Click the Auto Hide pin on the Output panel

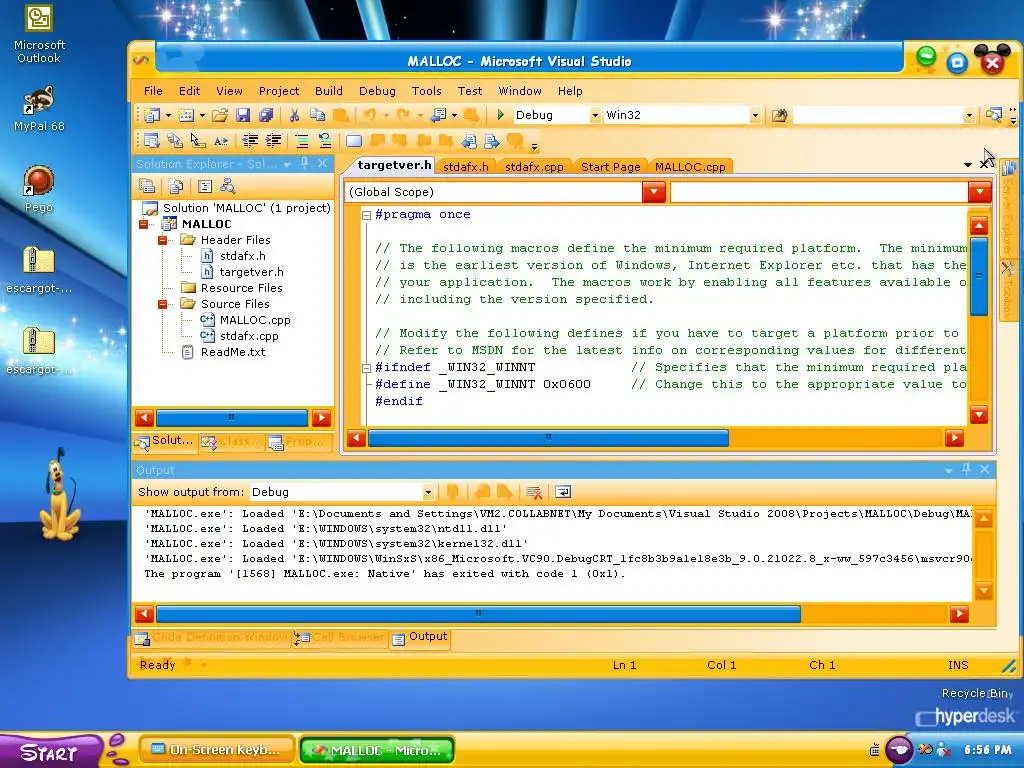pyautogui.click(x=966, y=469)
